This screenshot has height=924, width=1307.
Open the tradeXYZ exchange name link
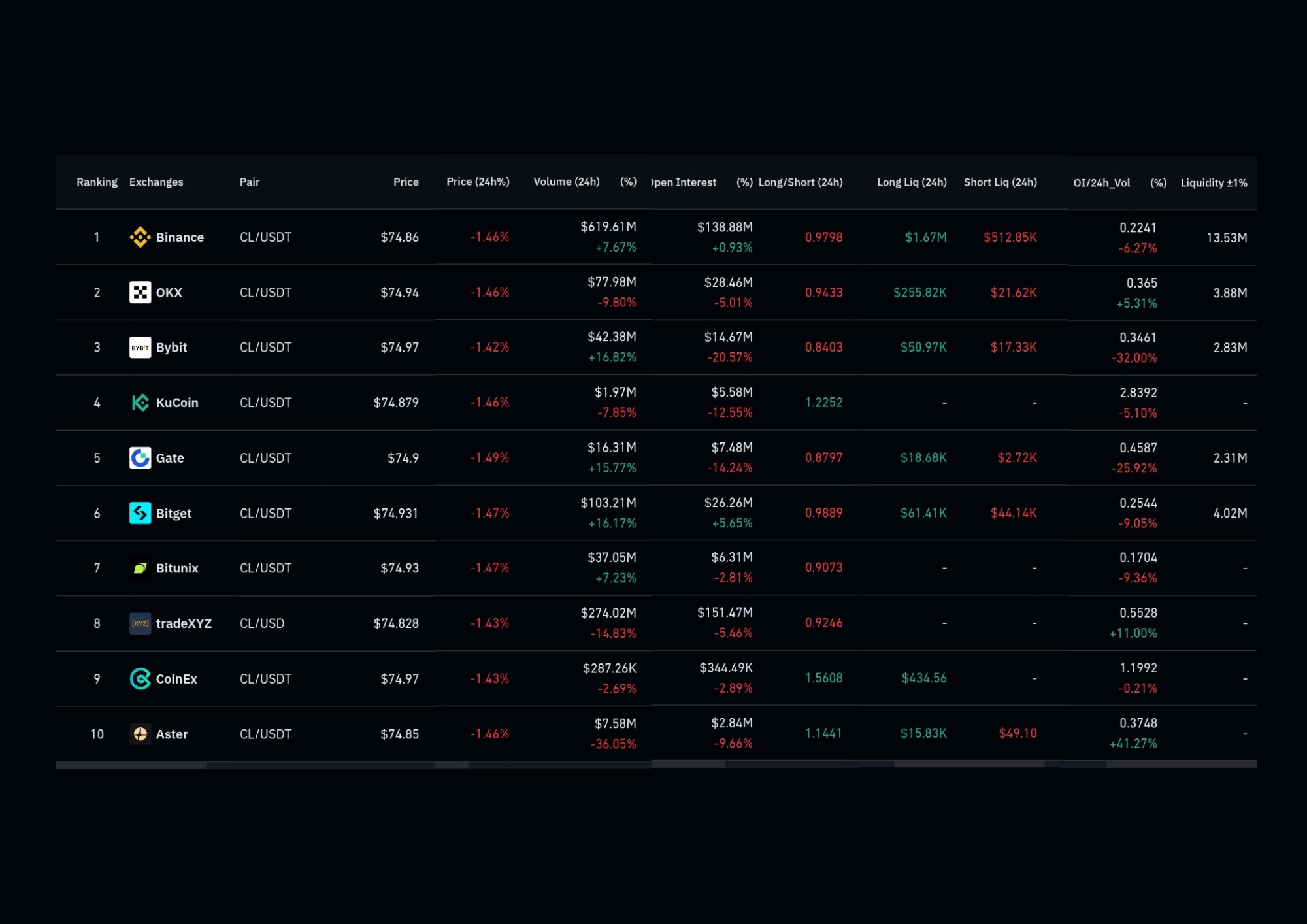184,623
